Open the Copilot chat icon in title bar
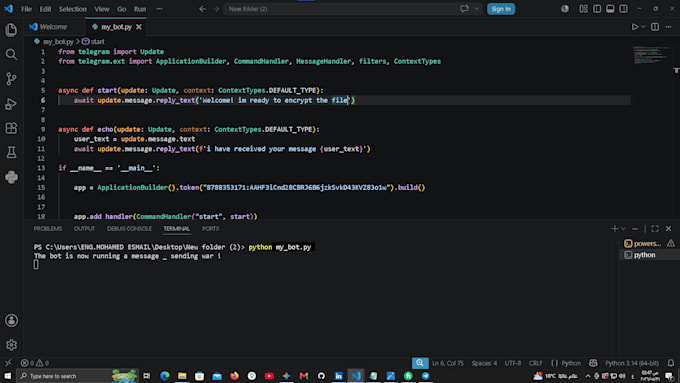Screen dimensions: 680x383 coord(464,9)
